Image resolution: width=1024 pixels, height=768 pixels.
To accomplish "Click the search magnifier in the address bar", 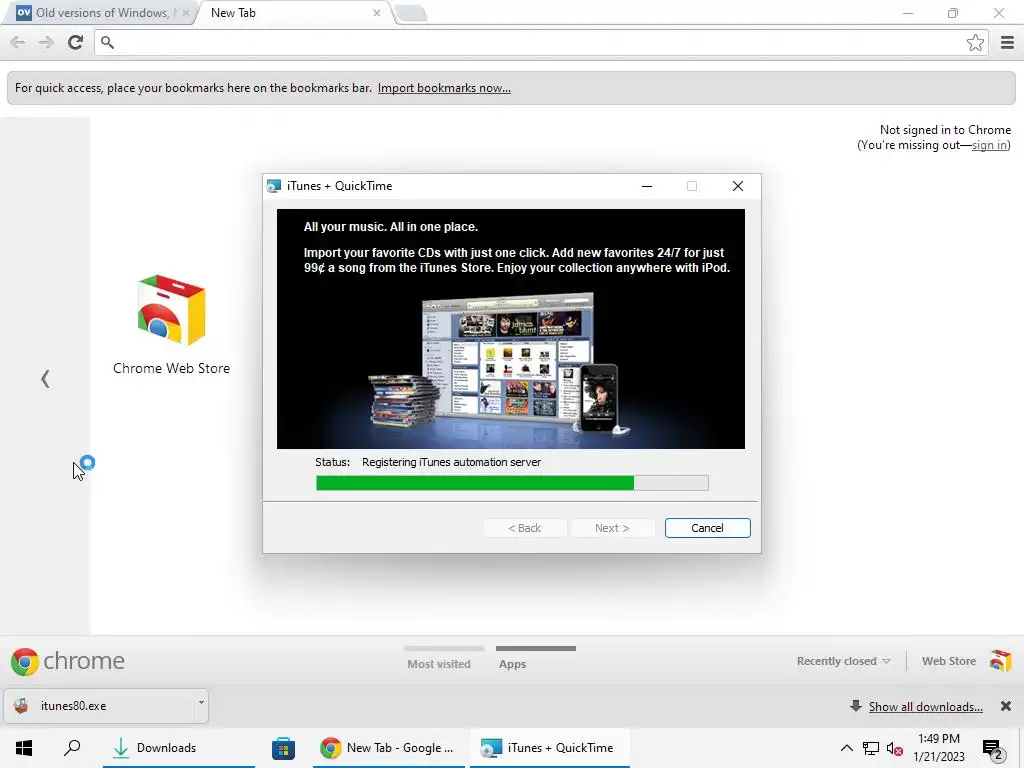I will 107,42.
